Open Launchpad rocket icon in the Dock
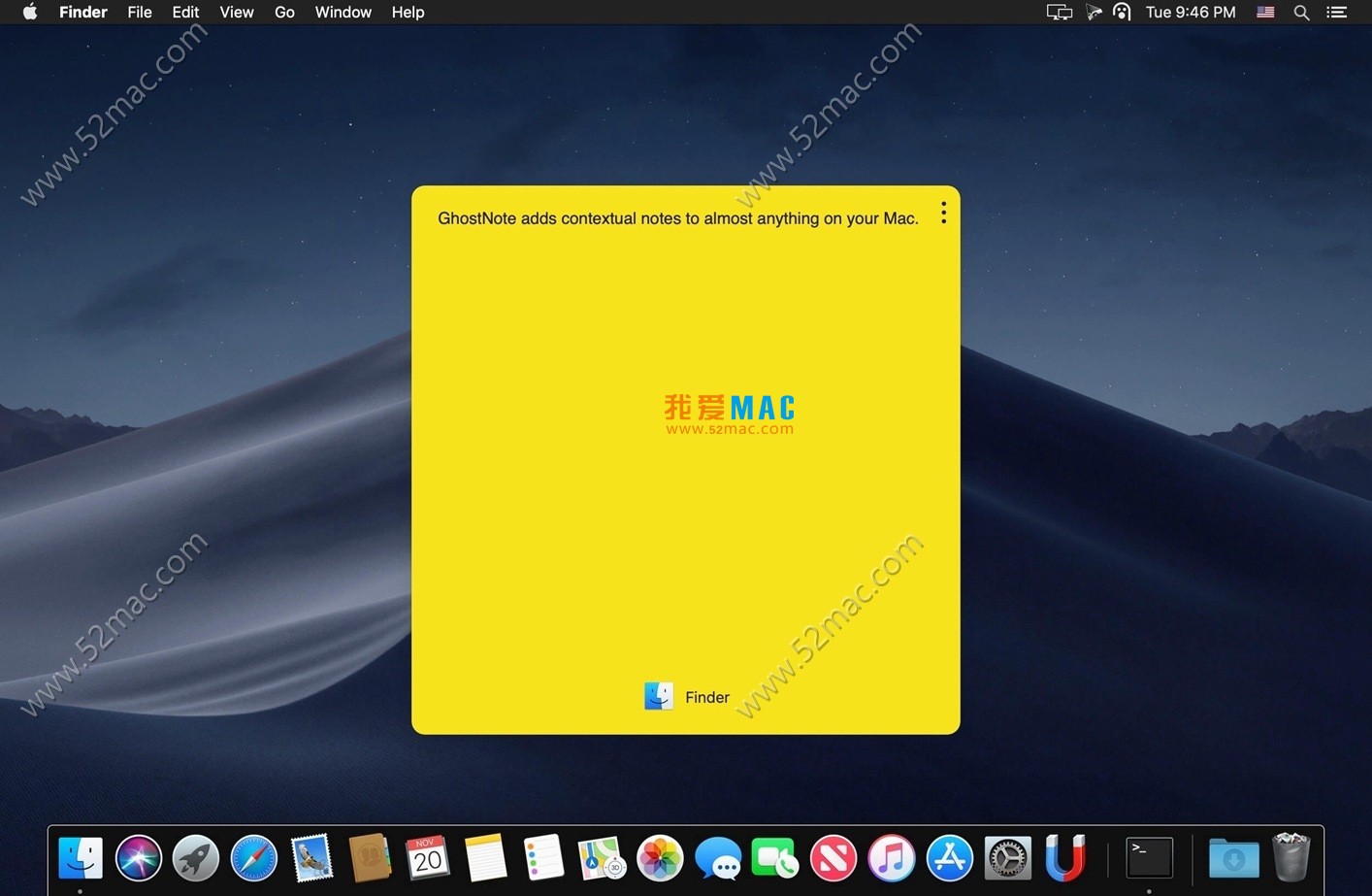Screen dimensions: 1372x896 pyautogui.click(x=196, y=858)
